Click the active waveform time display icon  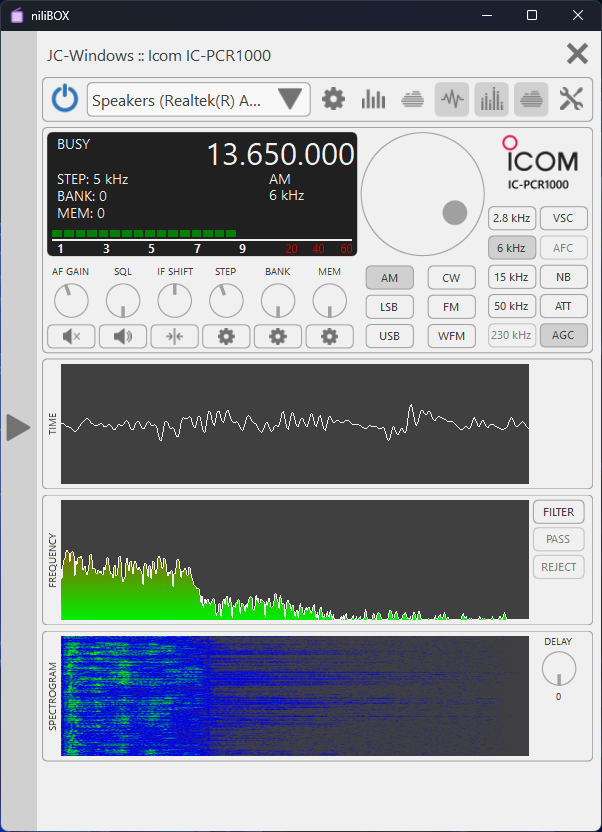coord(452,99)
